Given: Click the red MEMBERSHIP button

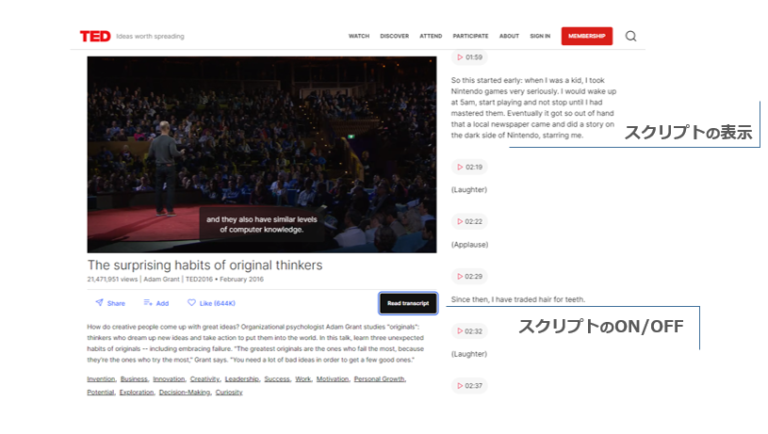Looking at the screenshot, I should point(586,36).
